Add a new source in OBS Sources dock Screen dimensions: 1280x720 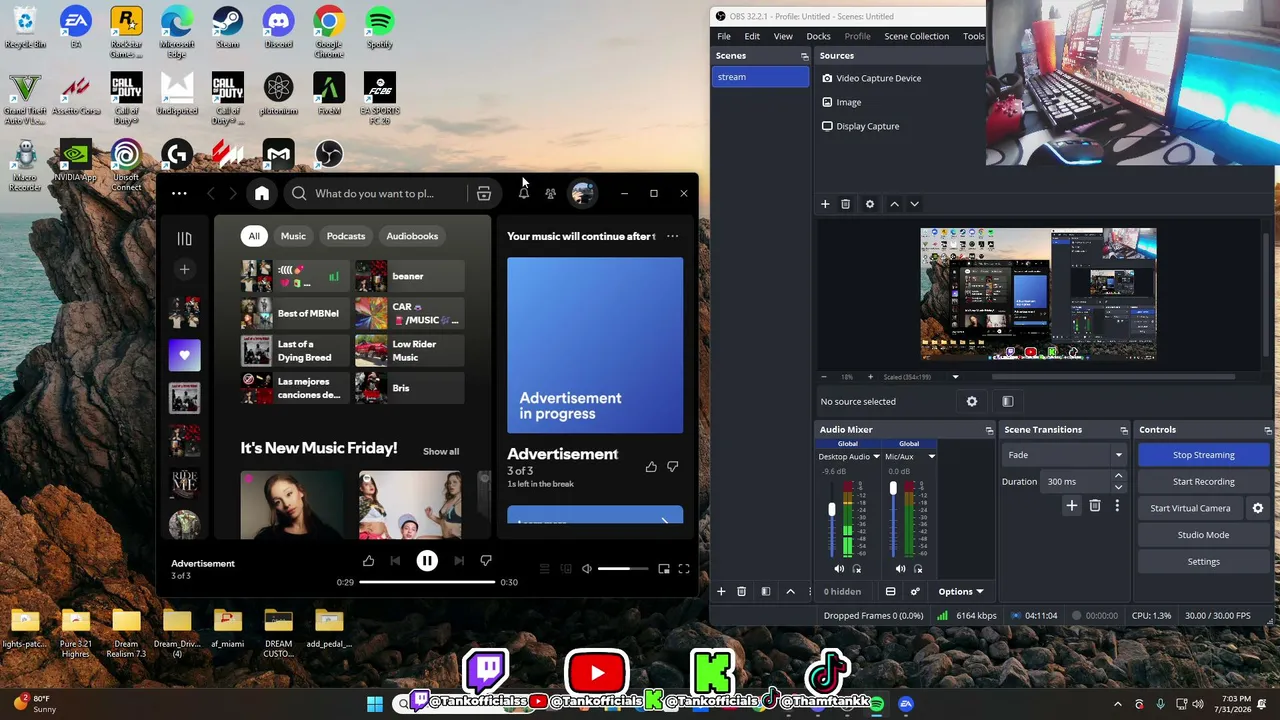825,204
